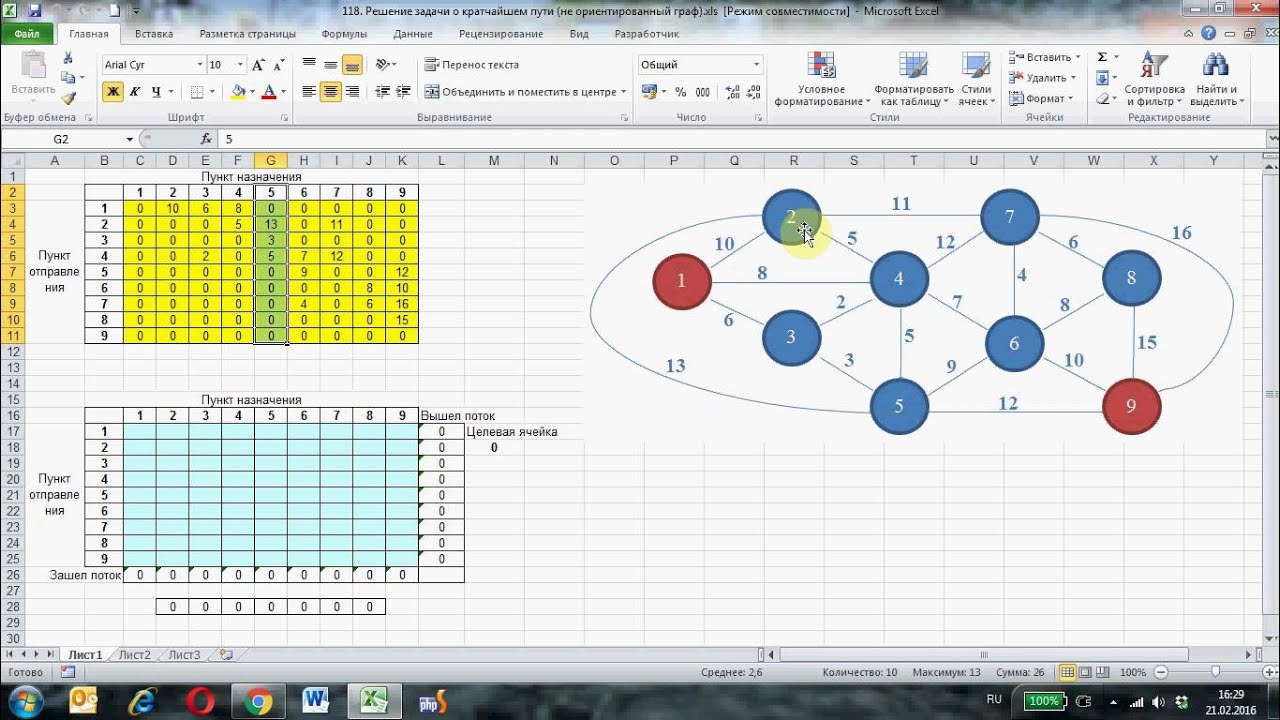
Task: Open the Формулы ribbon tab
Action: tap(344, 34)
